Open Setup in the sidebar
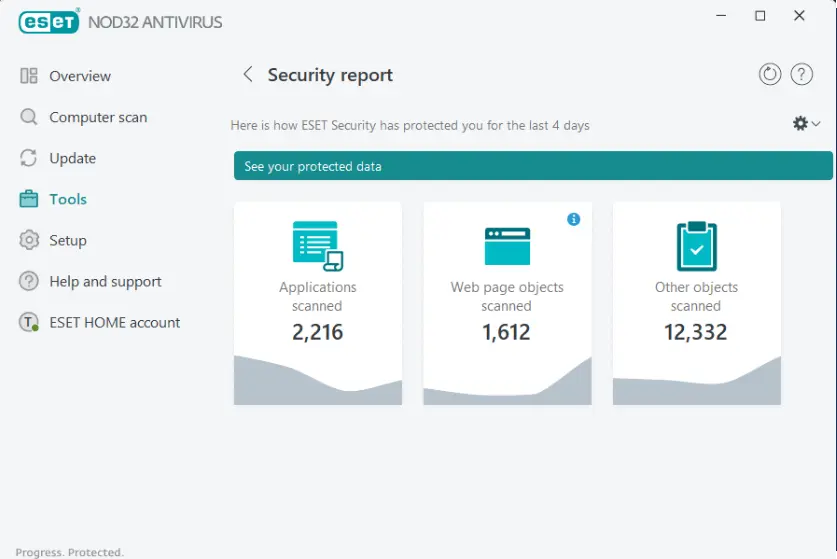This screenshot has width=837, height=559. 68,240
